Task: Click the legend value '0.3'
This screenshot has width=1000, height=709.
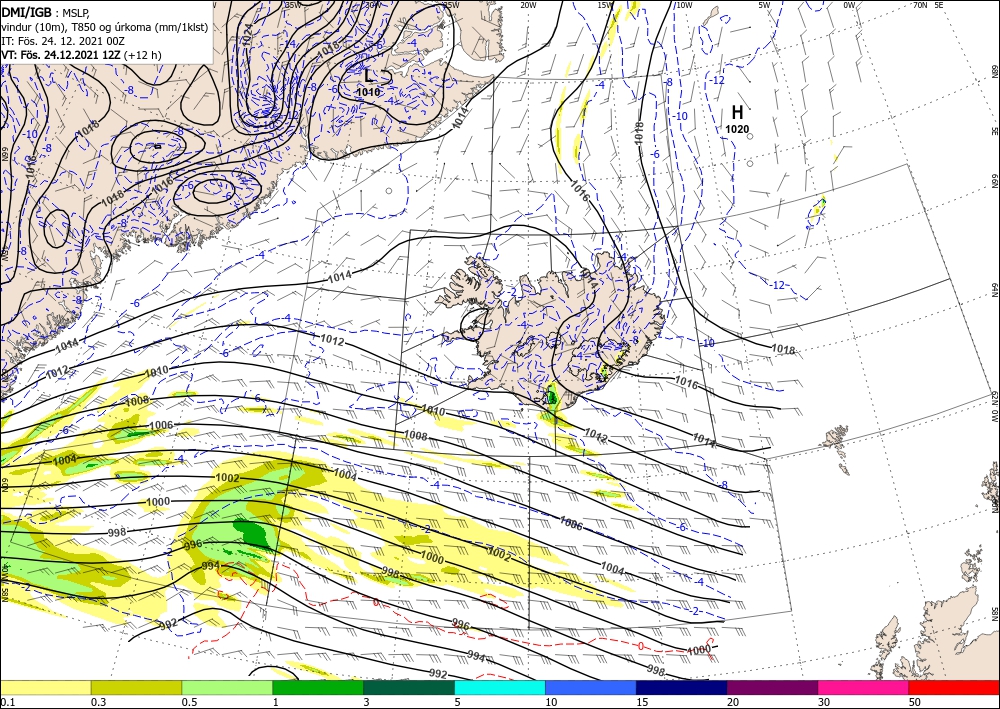Action: click(x=98, y=702)
